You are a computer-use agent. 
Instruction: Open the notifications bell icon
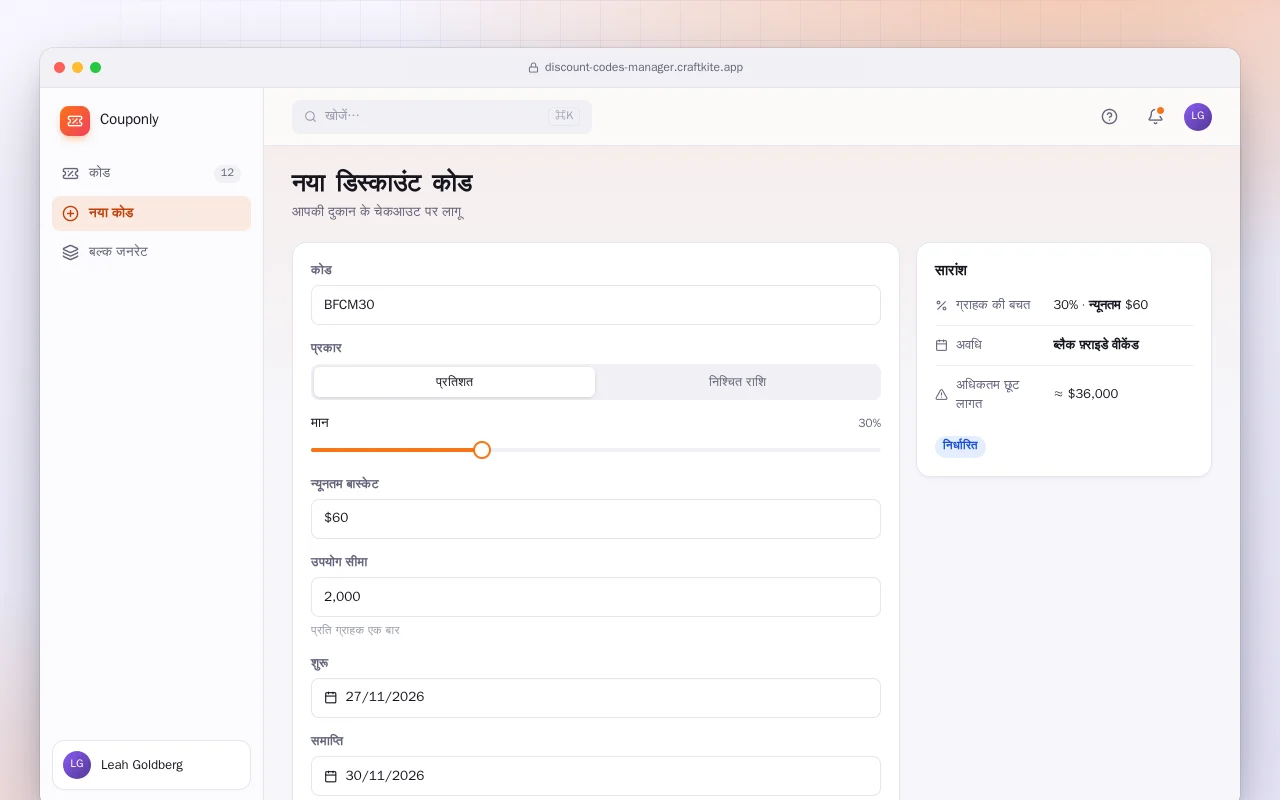(1155, 117)
